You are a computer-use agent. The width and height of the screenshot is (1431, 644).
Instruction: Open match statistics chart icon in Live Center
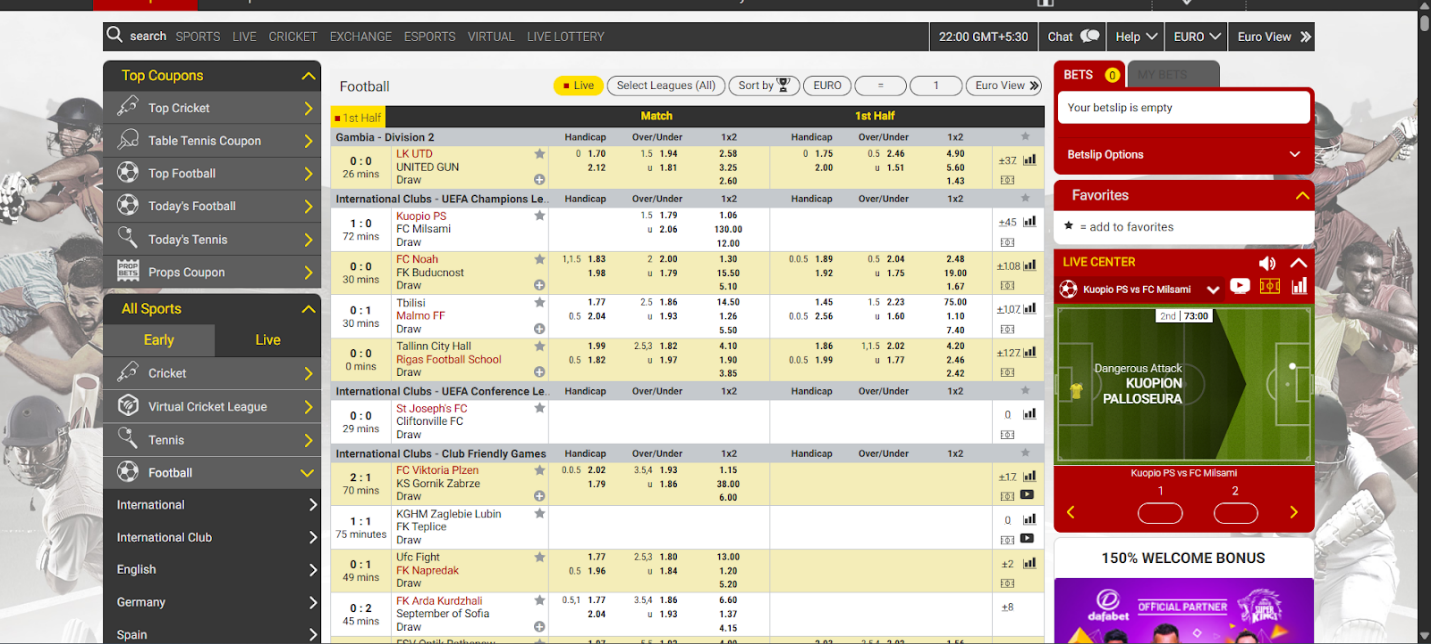click(x=1300, y=285)
